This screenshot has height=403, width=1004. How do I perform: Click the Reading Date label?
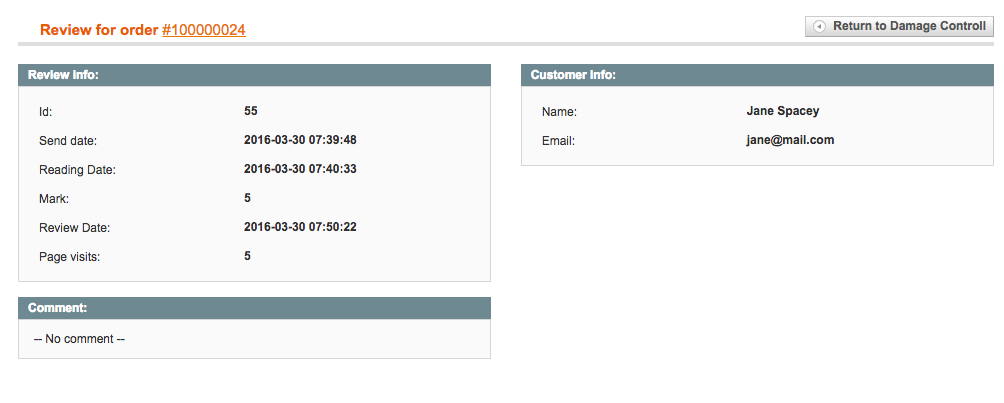click(77, 170)
